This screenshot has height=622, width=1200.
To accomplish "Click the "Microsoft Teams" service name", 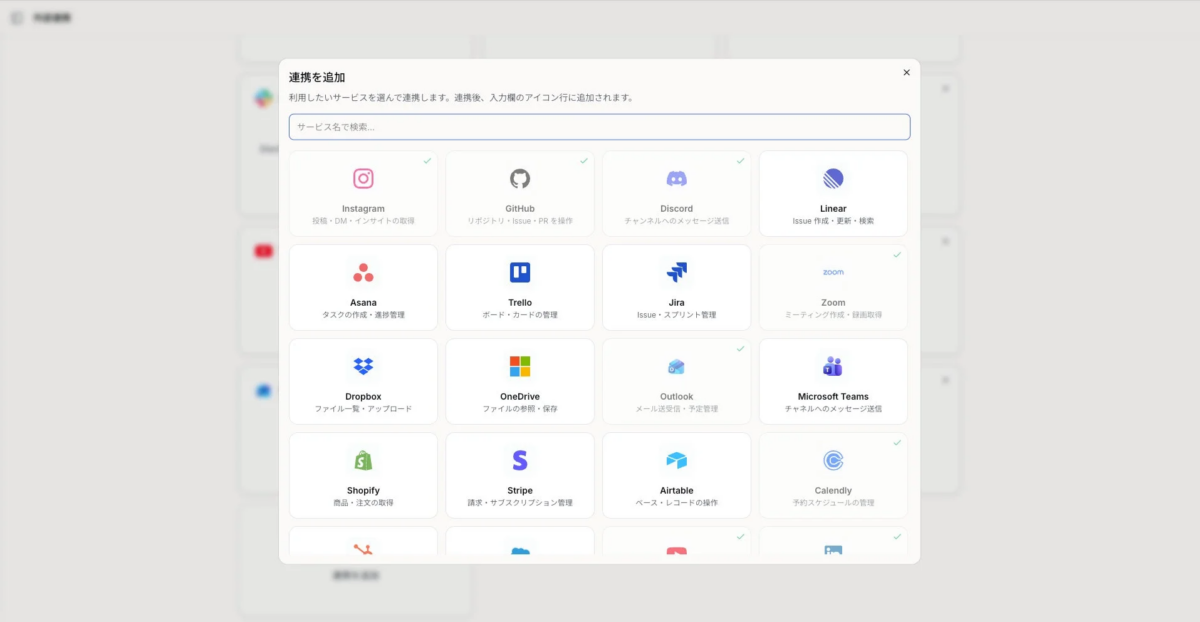I will [x=833, y=397].
